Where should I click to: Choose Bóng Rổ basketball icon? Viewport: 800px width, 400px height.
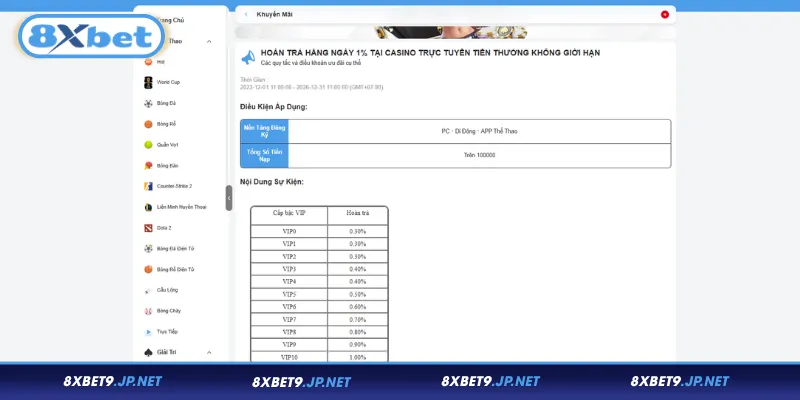pos(148,124)
